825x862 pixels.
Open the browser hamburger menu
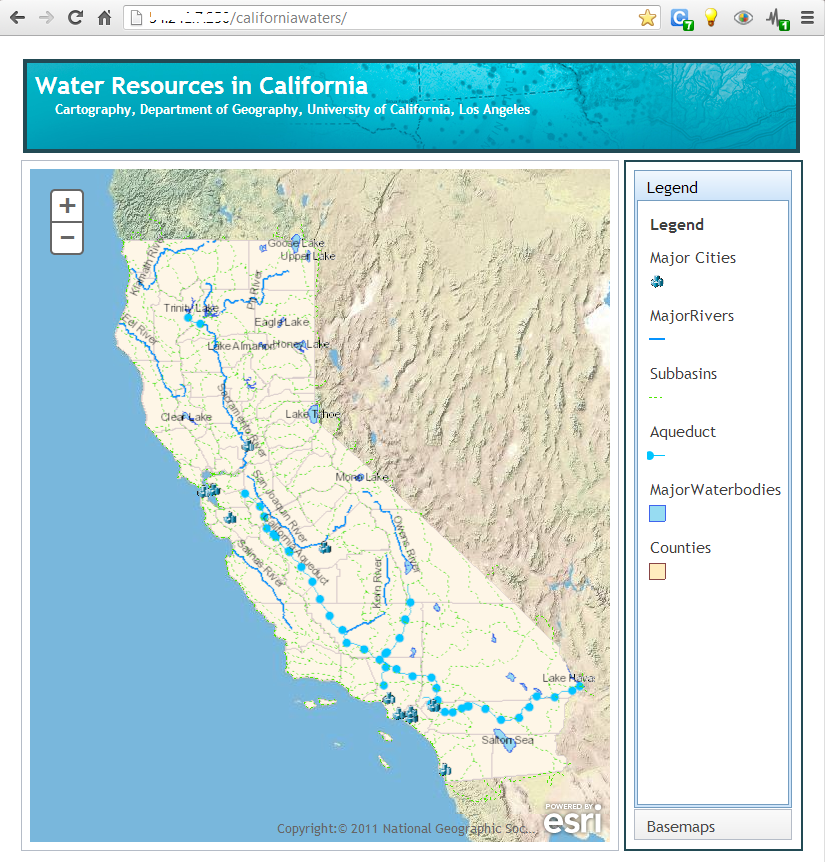808,17
